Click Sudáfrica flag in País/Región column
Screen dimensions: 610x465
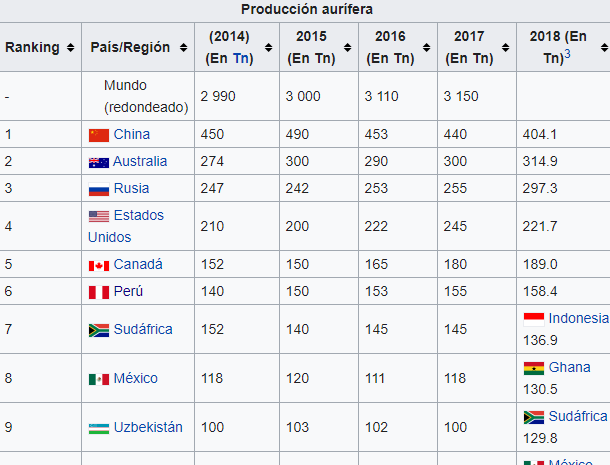(x=99, y=330)
